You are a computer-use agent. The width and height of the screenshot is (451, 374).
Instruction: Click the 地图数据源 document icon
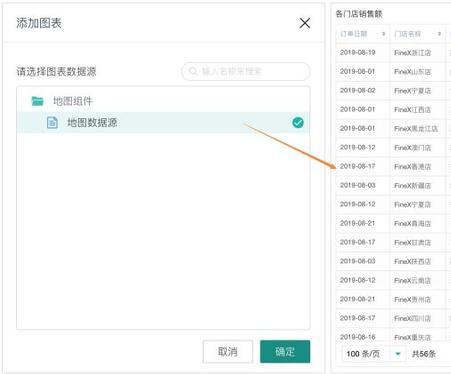[52, 123]
